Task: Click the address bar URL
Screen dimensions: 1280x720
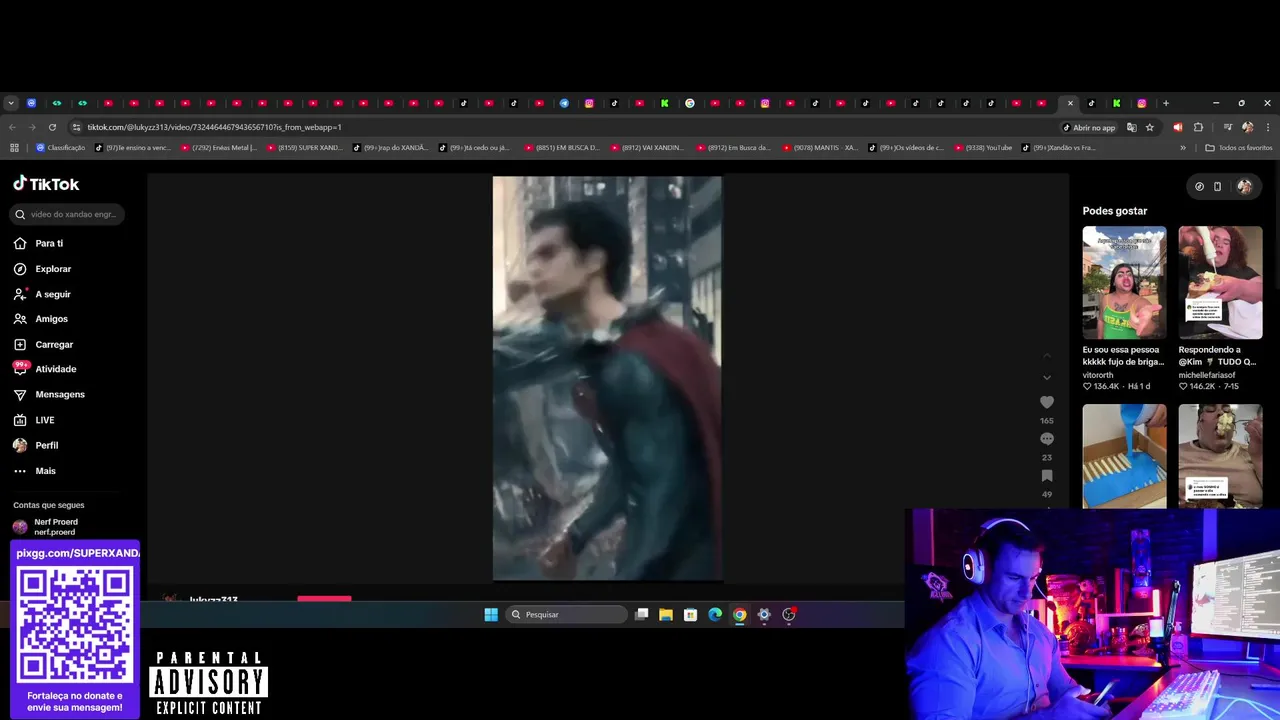Action: click(x=214, y=127)
